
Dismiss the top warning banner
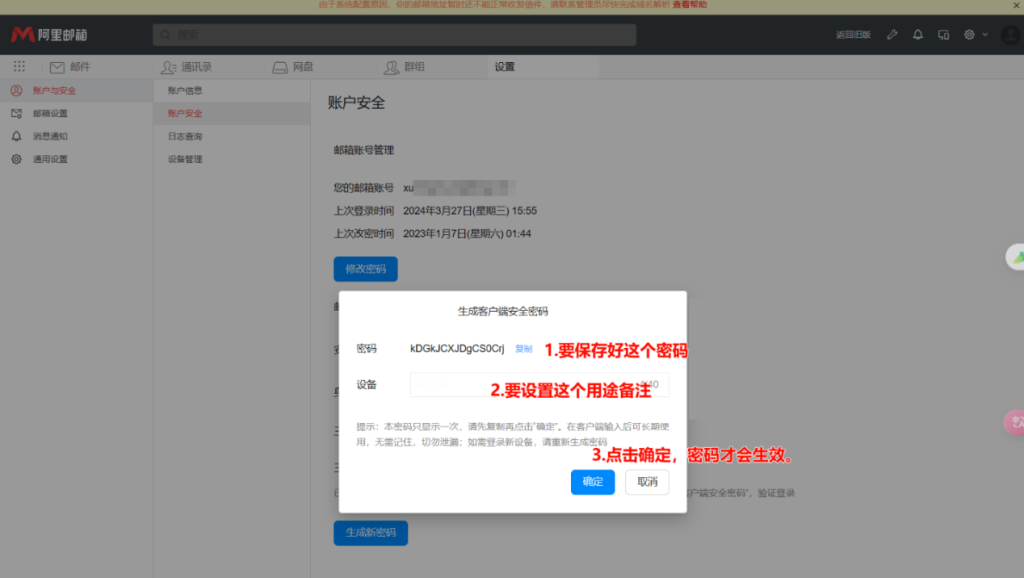pos(1016,5)
